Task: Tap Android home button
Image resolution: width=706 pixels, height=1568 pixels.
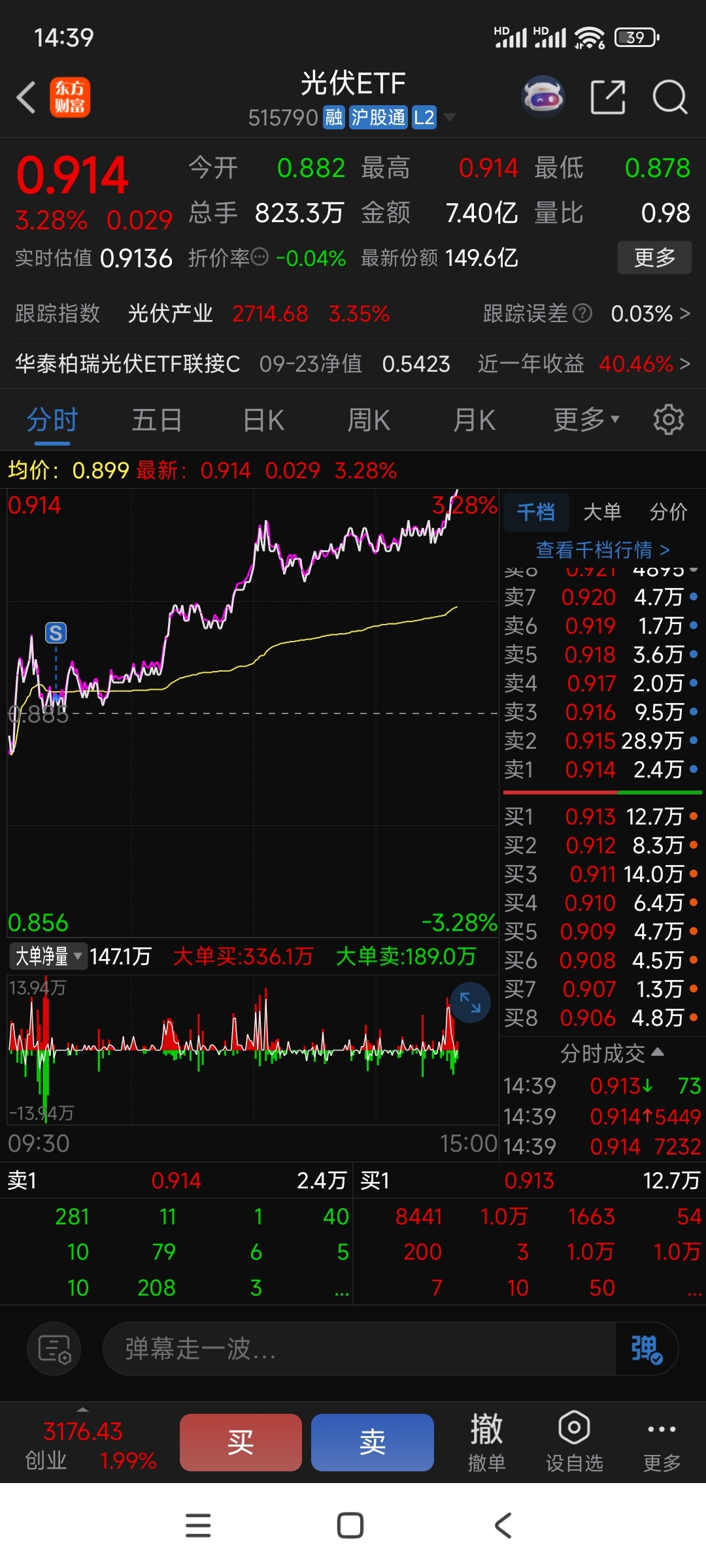Action: [x=350, y=1526]
